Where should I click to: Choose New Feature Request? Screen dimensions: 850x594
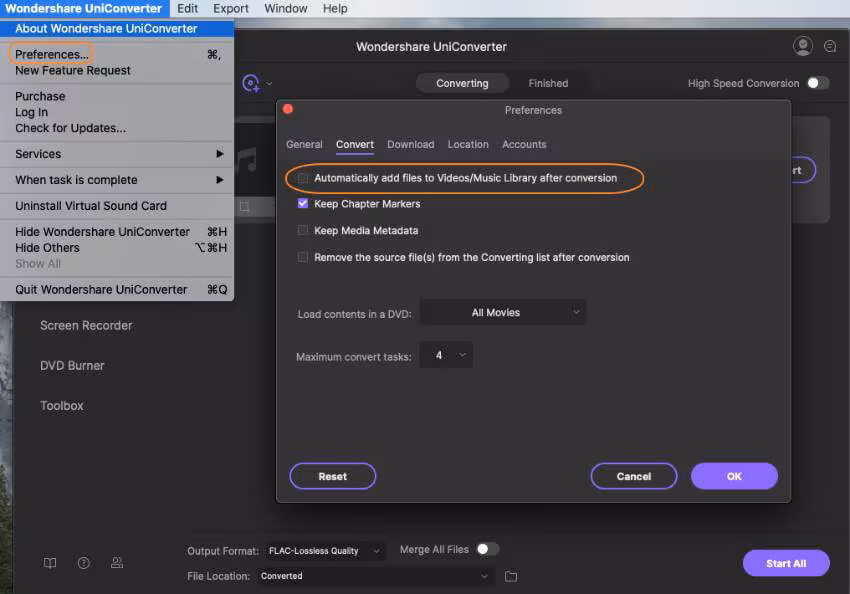[117, 70]
